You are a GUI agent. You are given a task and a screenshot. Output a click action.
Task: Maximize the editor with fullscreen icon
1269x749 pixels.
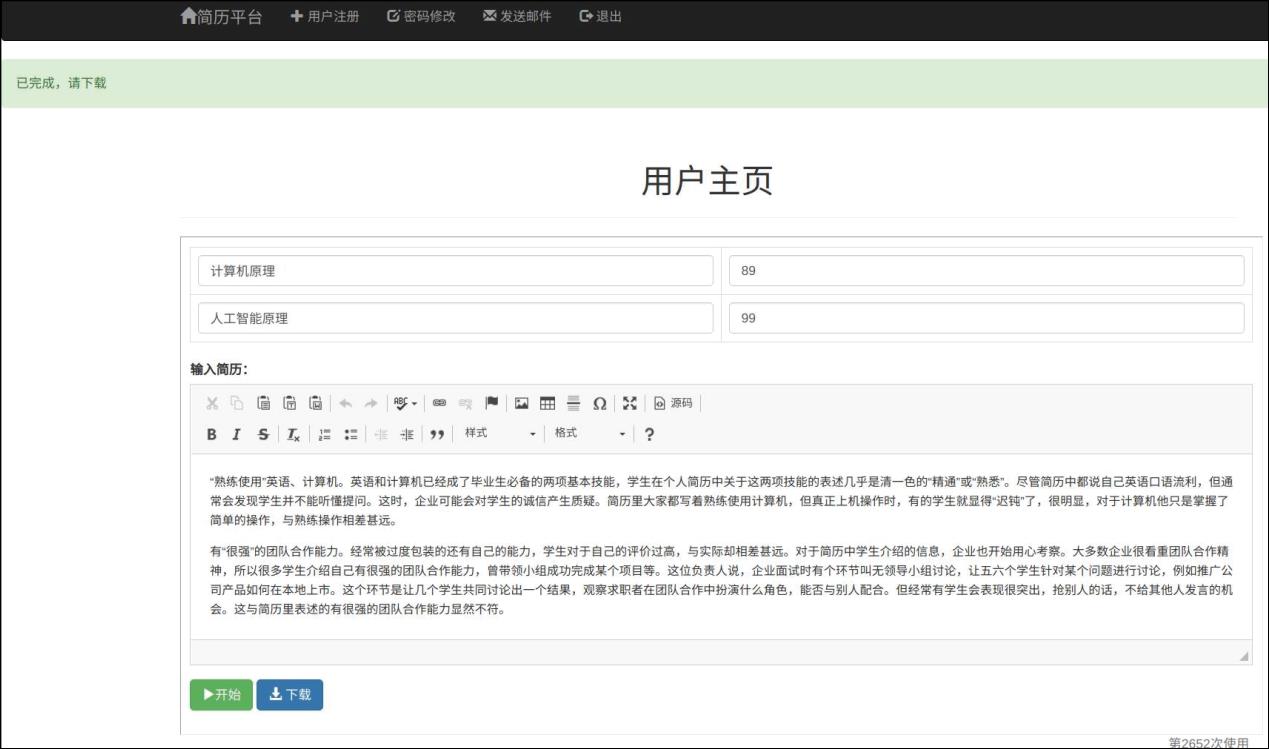[629, 403]
